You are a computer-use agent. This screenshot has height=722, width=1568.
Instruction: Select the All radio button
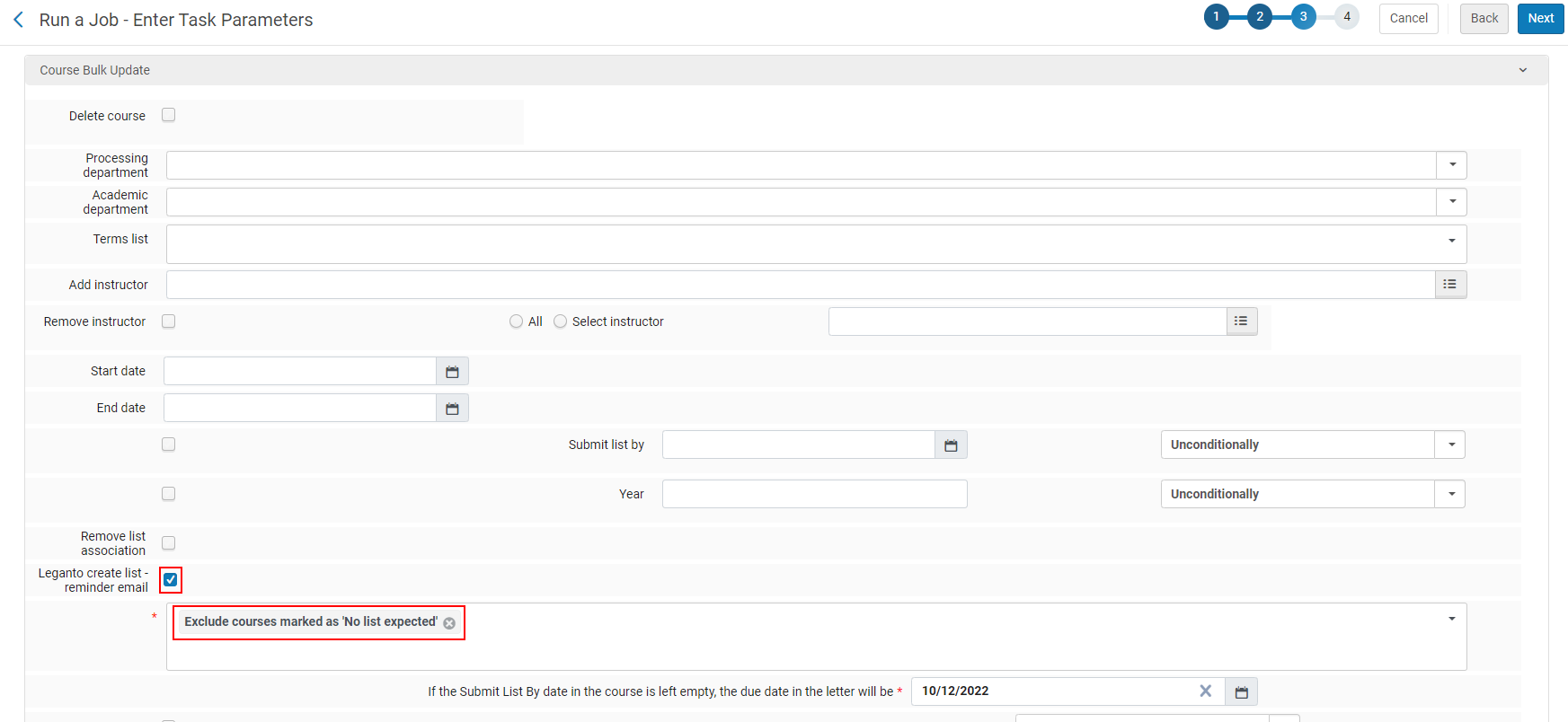(516, 321)
